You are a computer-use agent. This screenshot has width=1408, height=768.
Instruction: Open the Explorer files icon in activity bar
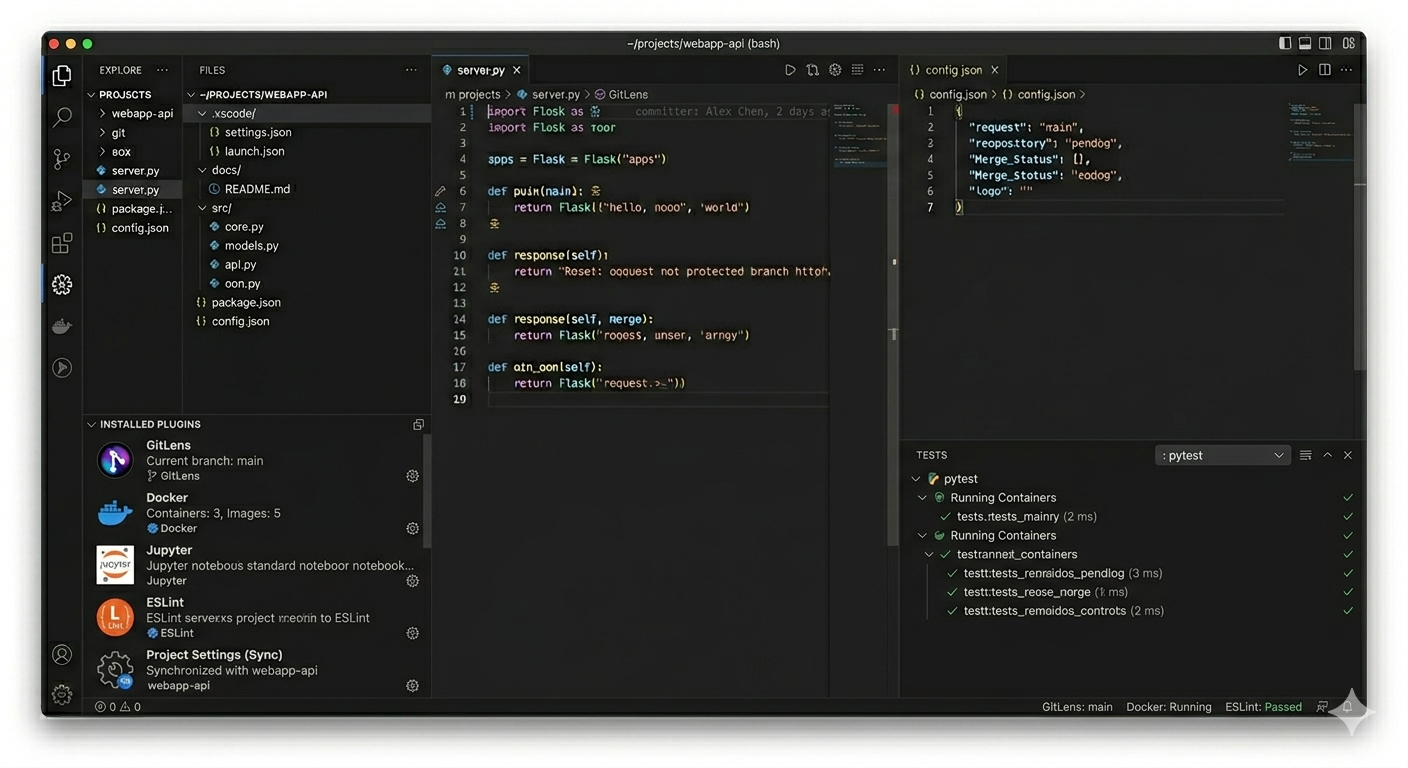[x=62, y=75]
